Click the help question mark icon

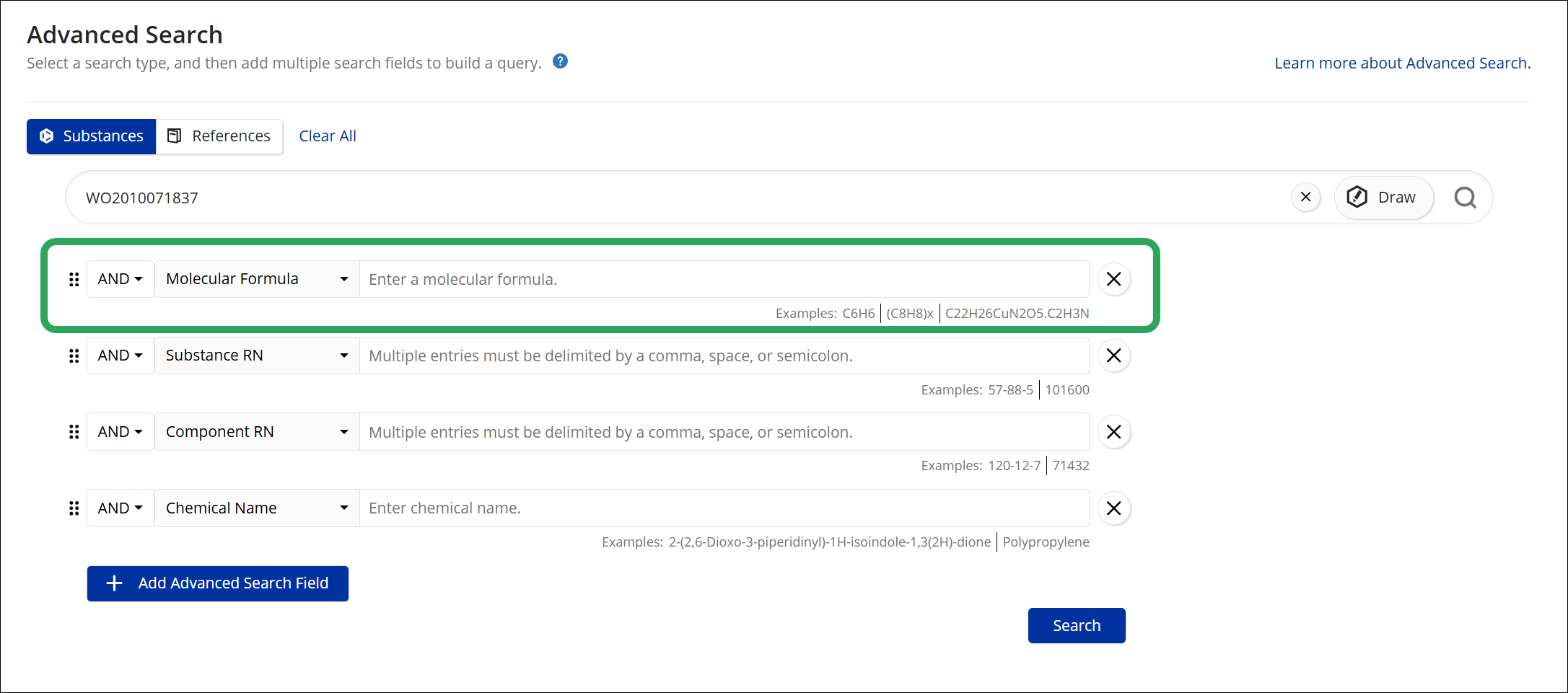[560, 61]
